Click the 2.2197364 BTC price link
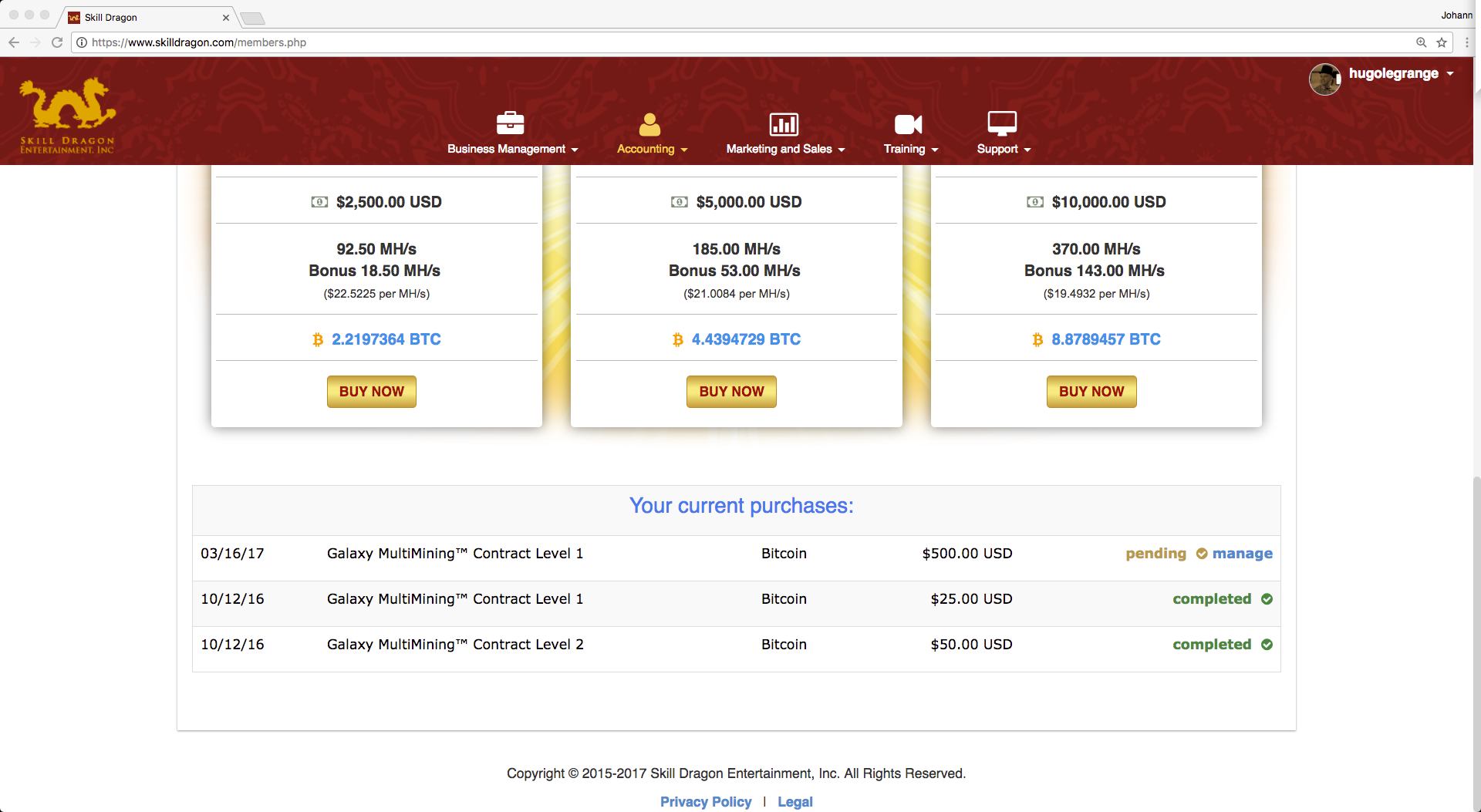 point(386,339)
